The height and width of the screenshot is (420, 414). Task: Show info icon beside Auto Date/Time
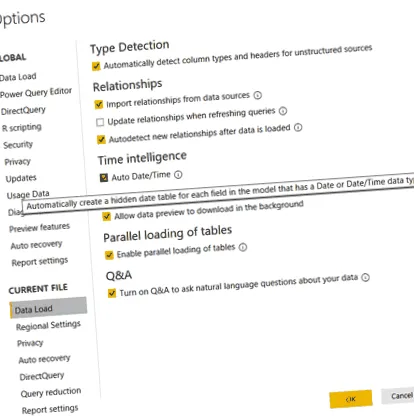coord(179,174)
